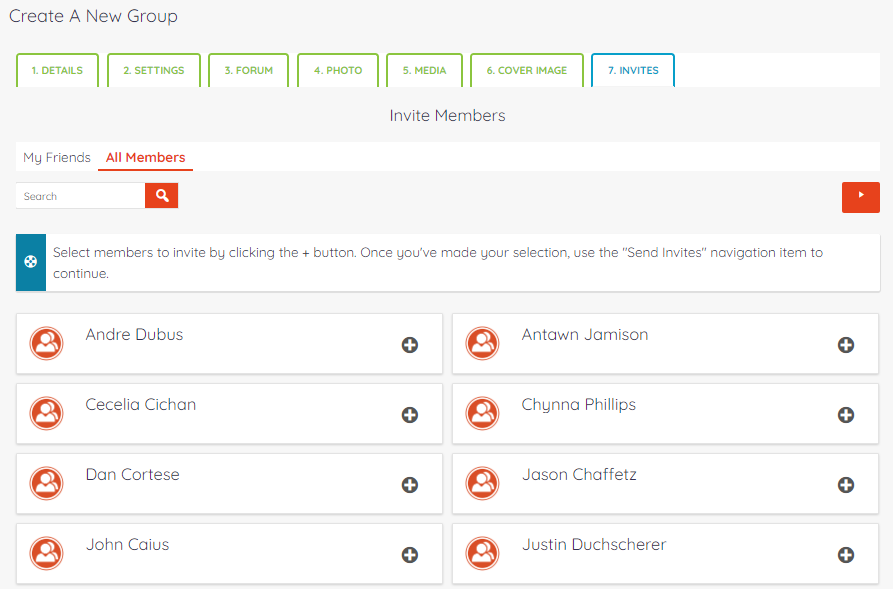The image size is (893, 589).
Task: Jump to the 6. Cover Image tab
Action: (526, 71)
